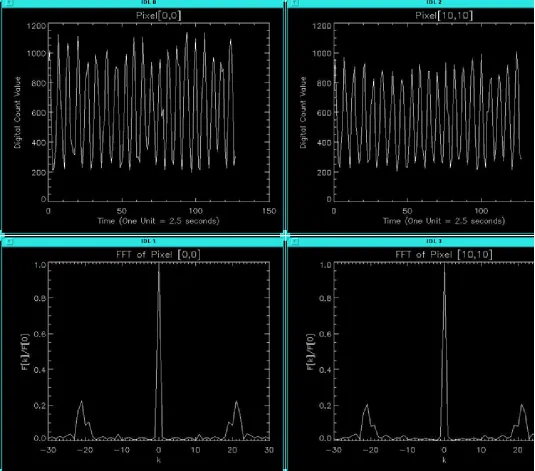Click the -30 tick label in IDL 3 plot
The image size is (535, 471).
click(333, 450)
